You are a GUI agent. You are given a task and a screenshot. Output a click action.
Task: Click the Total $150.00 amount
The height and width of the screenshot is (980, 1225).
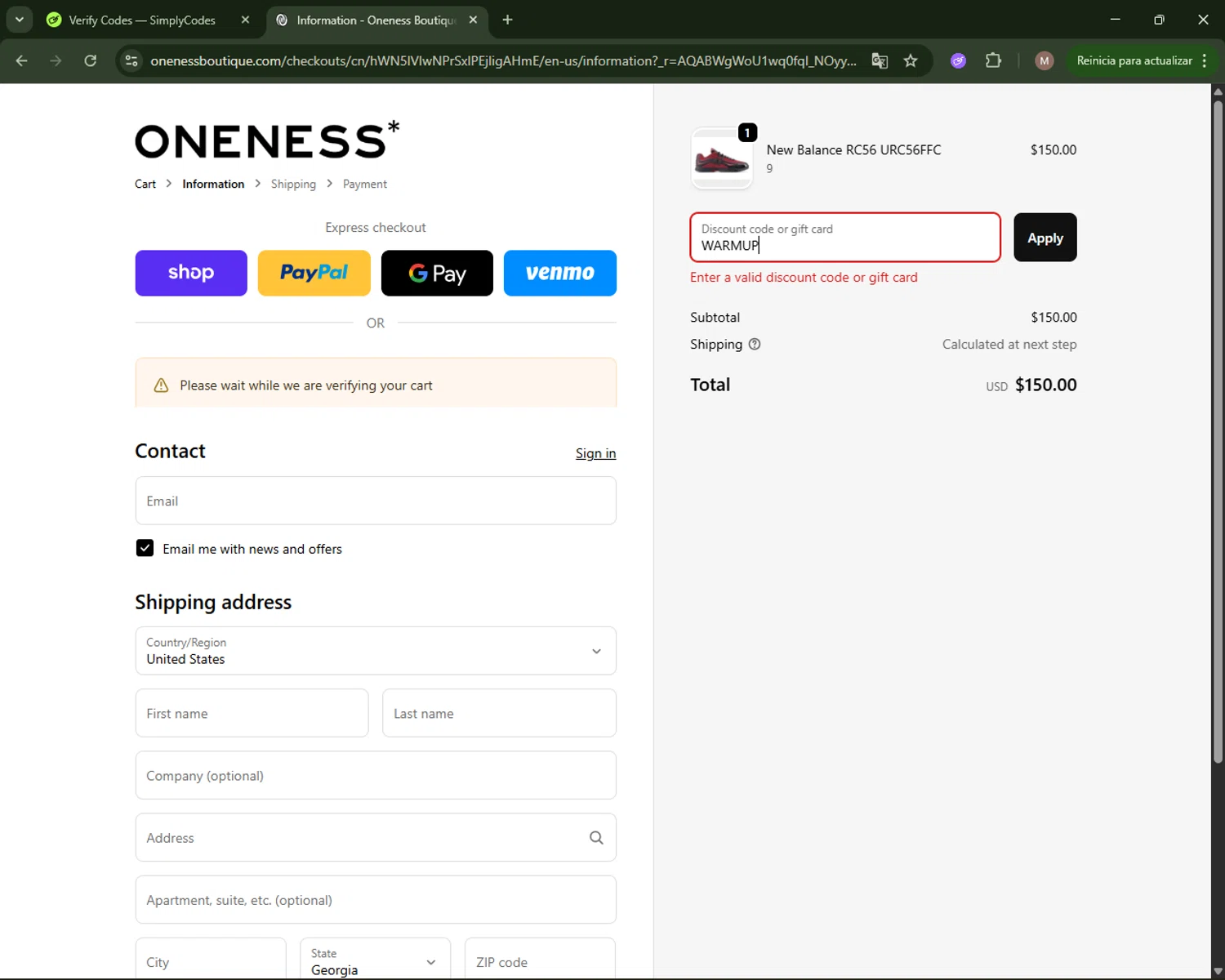click(1045, 385)
